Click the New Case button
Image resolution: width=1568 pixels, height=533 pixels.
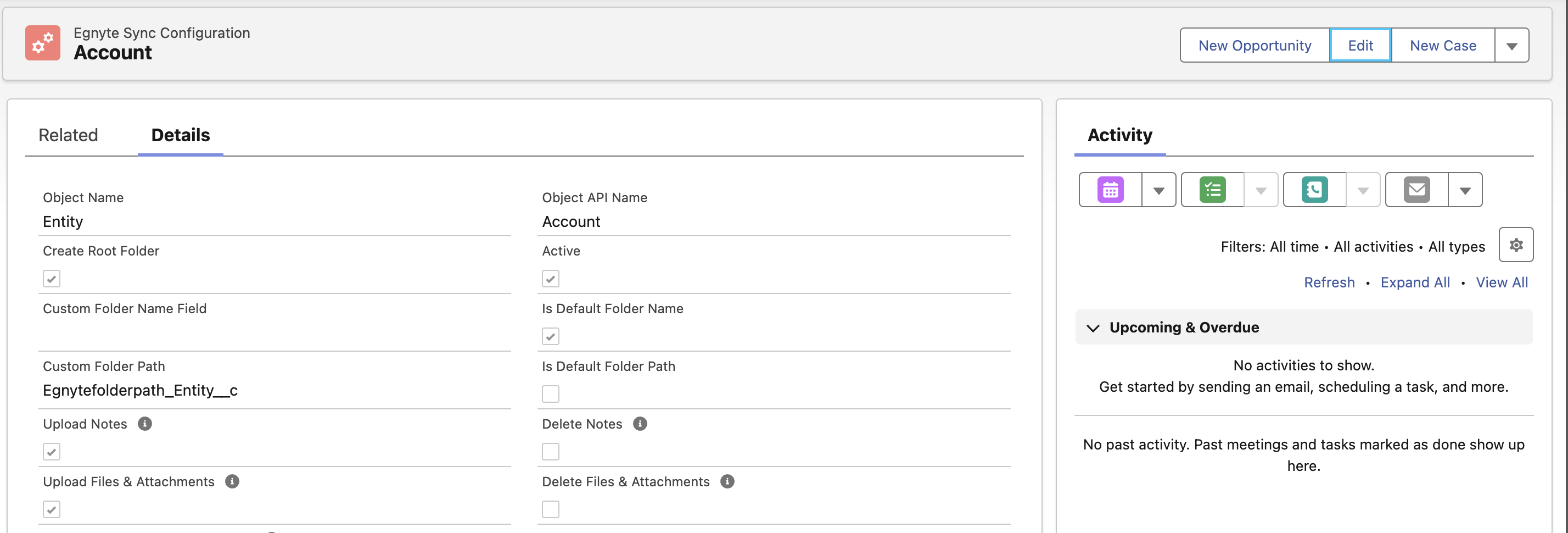[x=1443, y=46]
